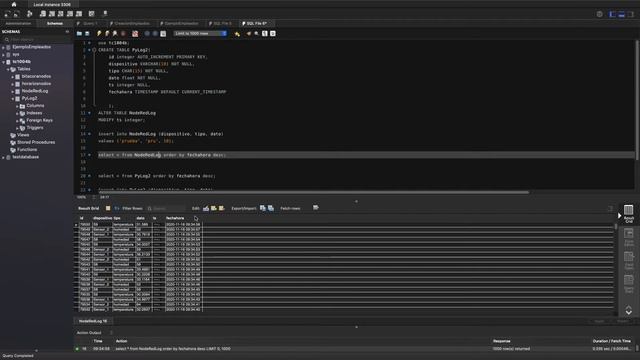Execute the script with the lightning bolt icon
Viewport: 640px width, 360px height.
tap(99, 33)
